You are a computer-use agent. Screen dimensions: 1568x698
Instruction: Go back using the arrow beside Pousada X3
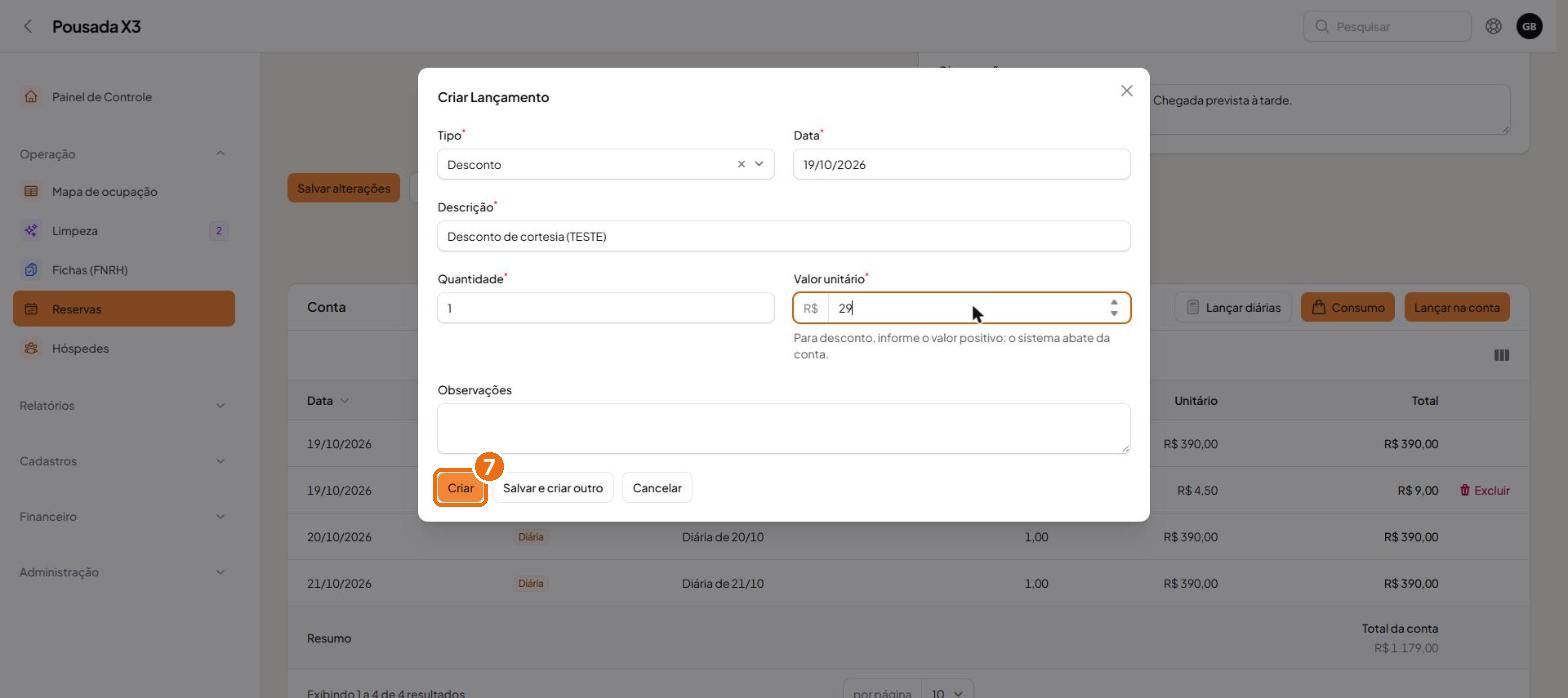[x=28, y=27]
